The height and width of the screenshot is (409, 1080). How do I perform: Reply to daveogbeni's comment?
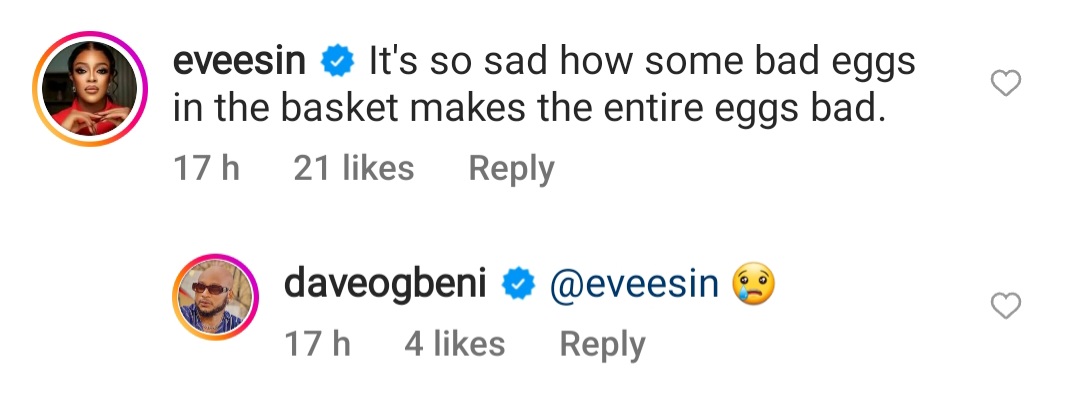(602, 345)
